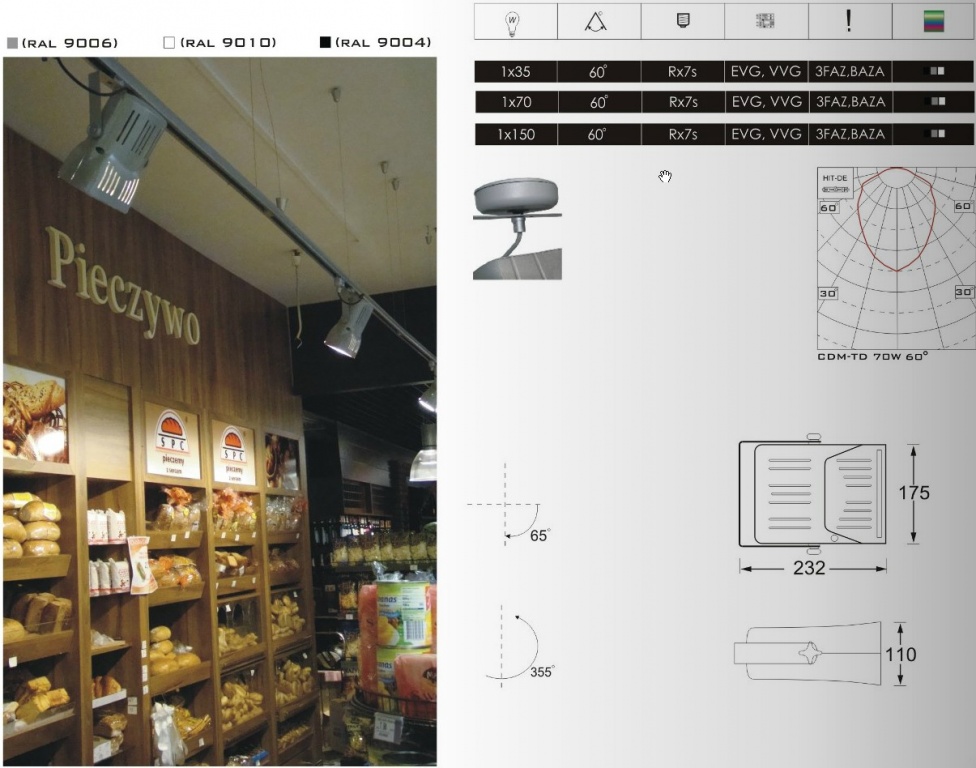Click "Rx7s" in the 1x150 row
The image size is (976, 768).
pos(683,134)
